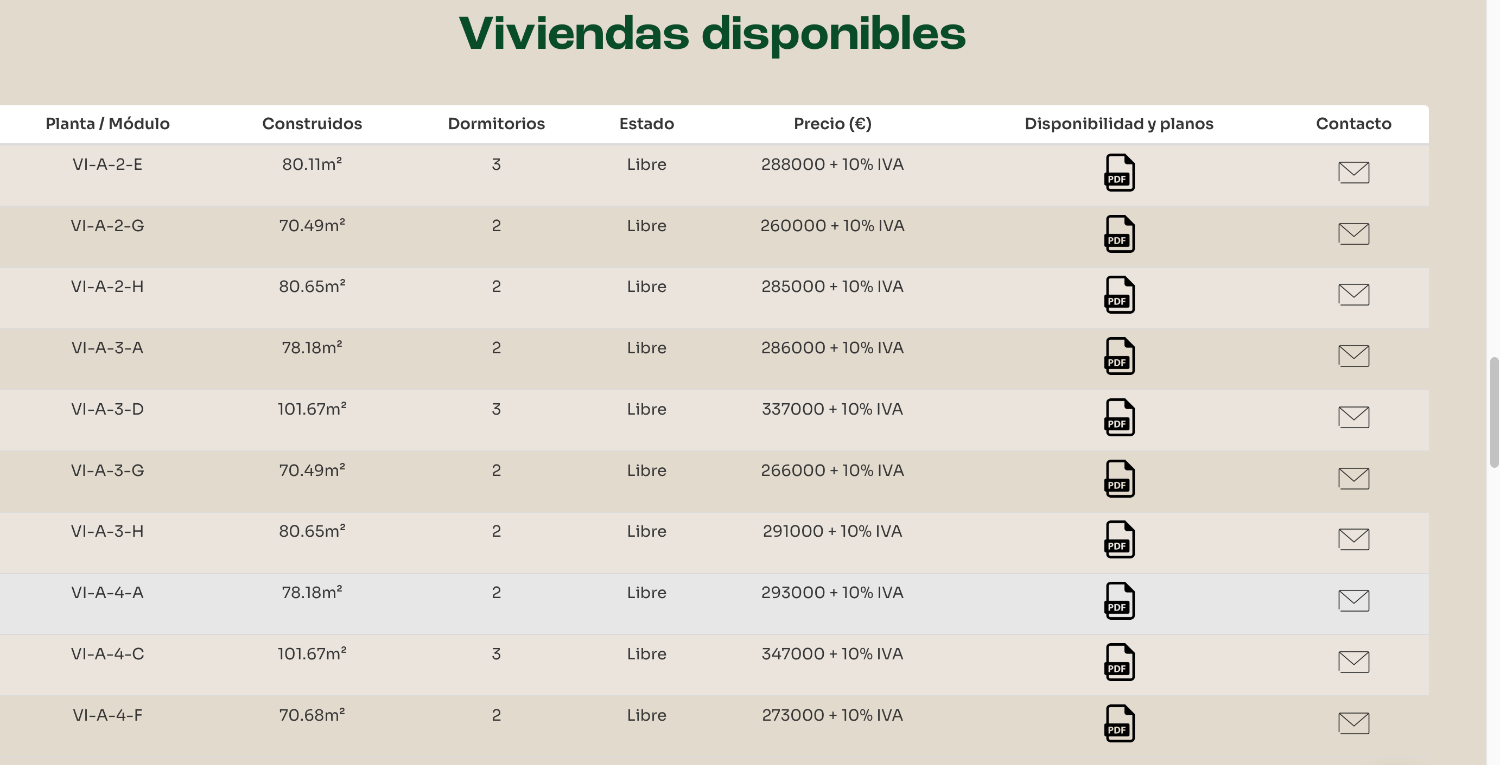Image resolution: width=1500 pixels, height=765 pixels.
Task: Click the 347000 + 10% IVA price
Action: pyautogui.click(x=832, y=654)
